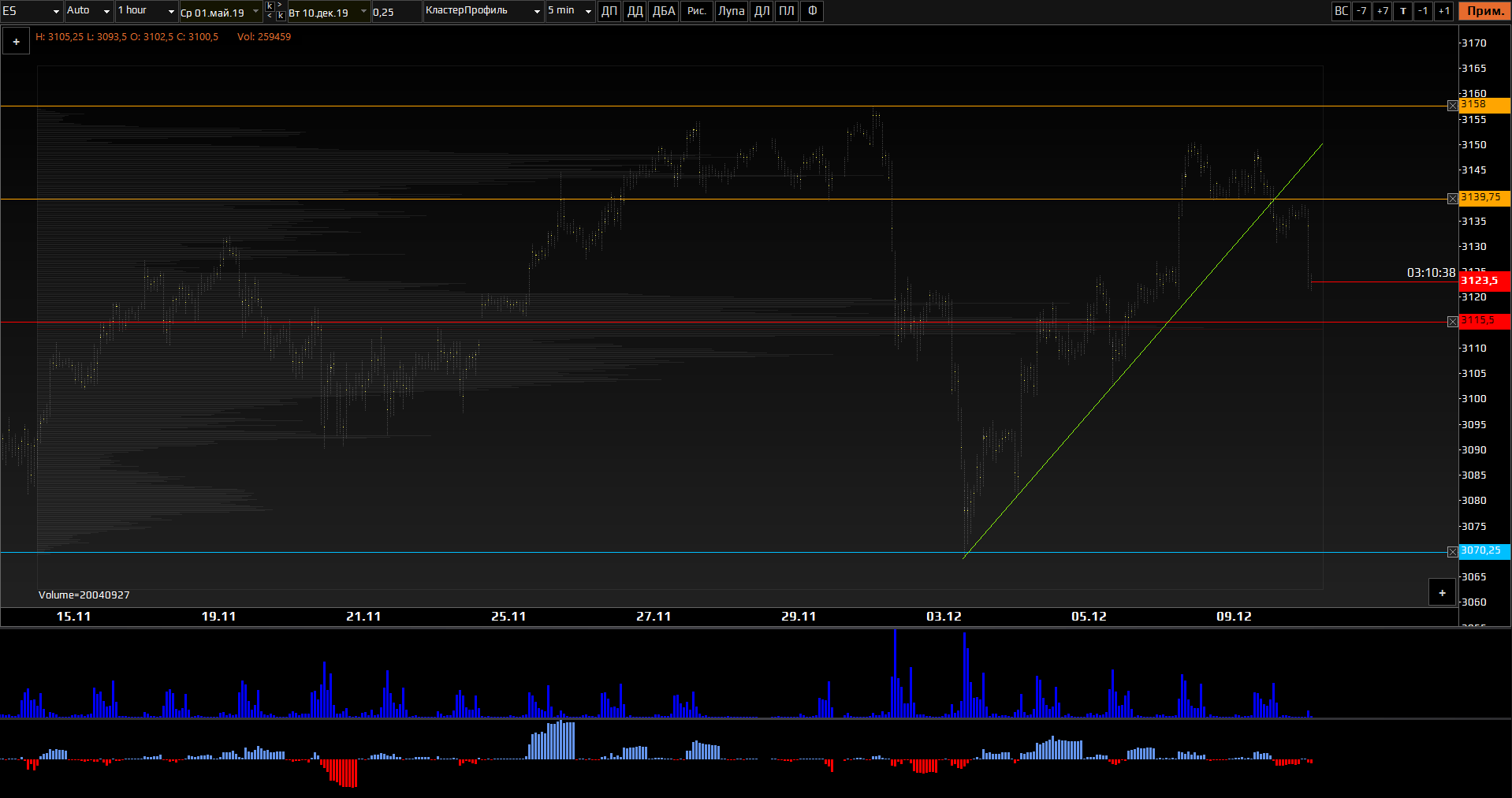Remove the 3070,25 blue level line marker
Image resolution: width=1512 pixels, height=798 pixels.
tap(1453, 552)
